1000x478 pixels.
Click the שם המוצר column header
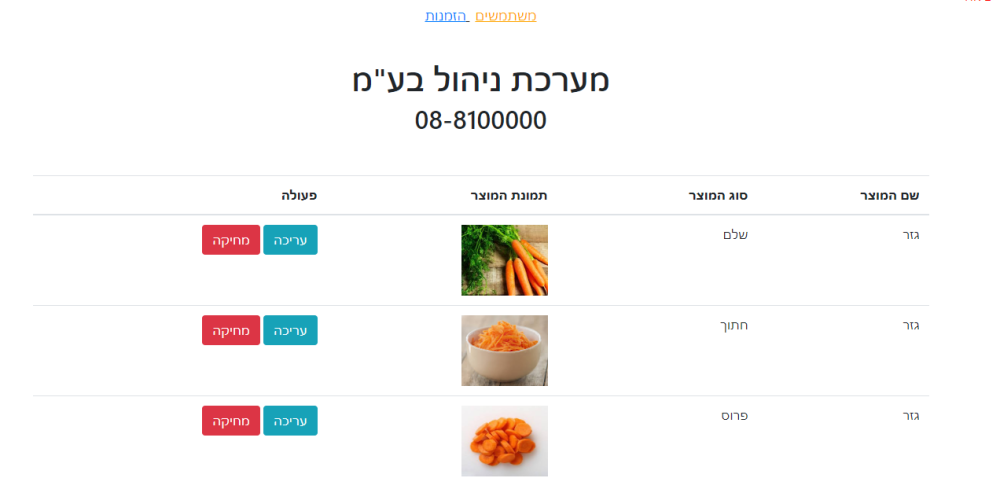889,195
